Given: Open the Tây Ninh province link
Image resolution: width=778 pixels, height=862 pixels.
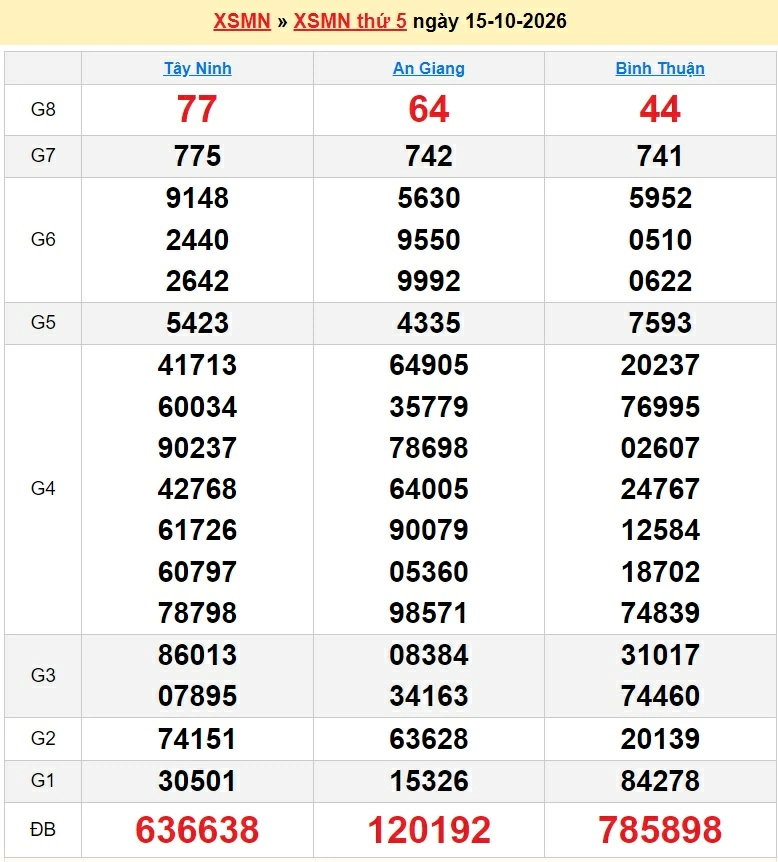Looking at the screenshot, I should (197, 68).
